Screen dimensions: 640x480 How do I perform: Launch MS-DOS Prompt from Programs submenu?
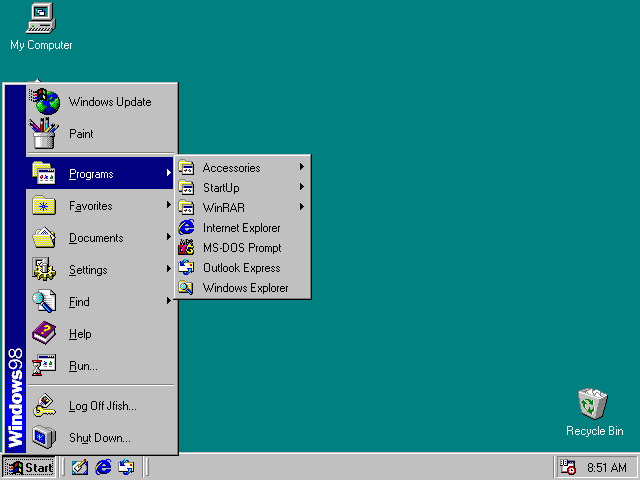point(242,247)
